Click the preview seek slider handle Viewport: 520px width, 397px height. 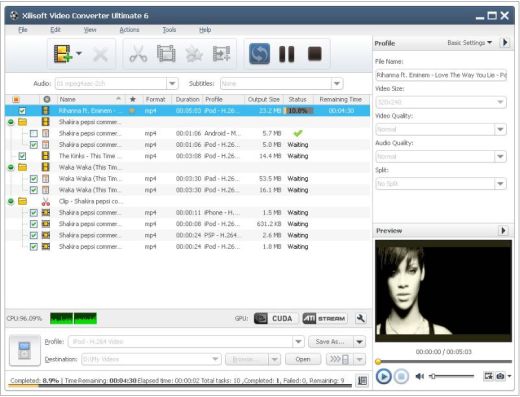click(x=378, y=361)
